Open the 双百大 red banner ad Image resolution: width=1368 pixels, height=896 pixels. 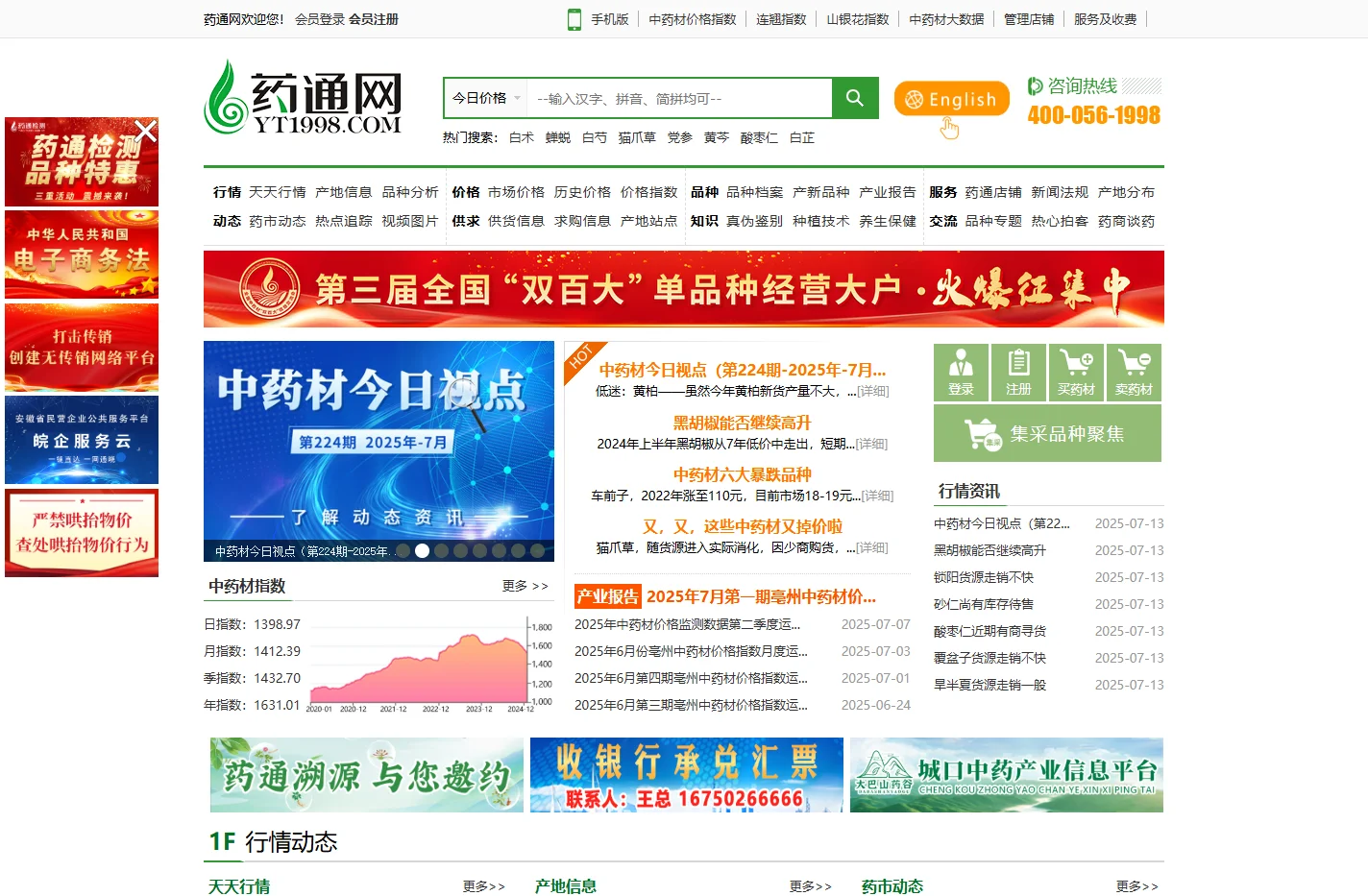point(684,289)
